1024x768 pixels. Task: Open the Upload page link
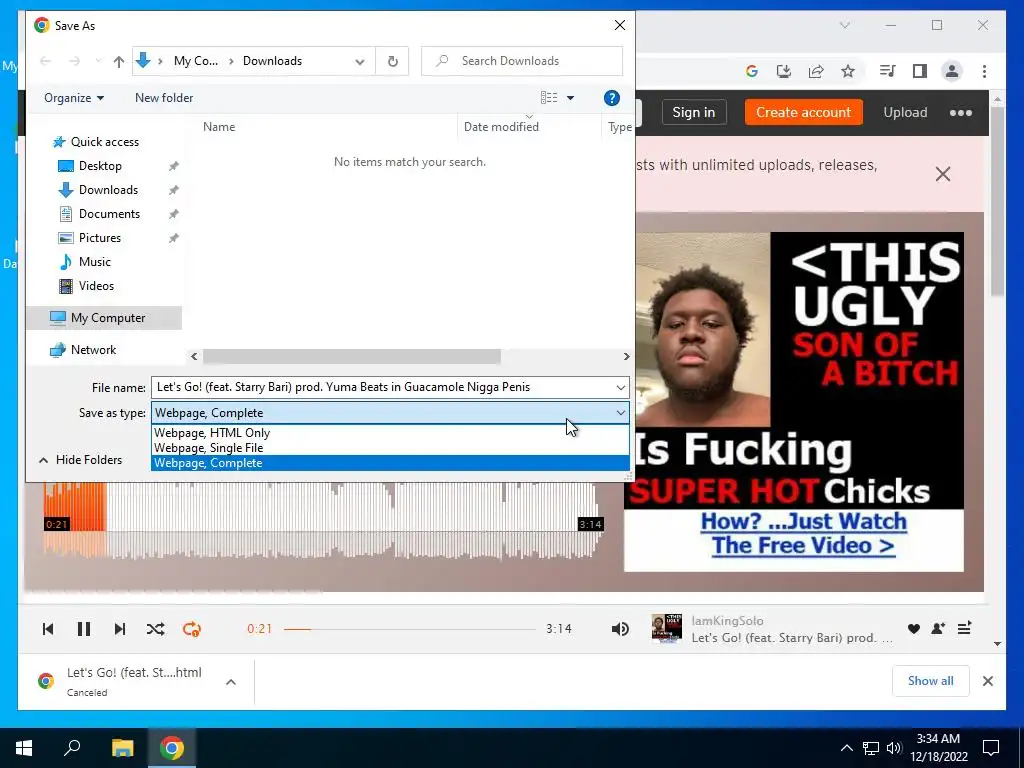[905, 112]
